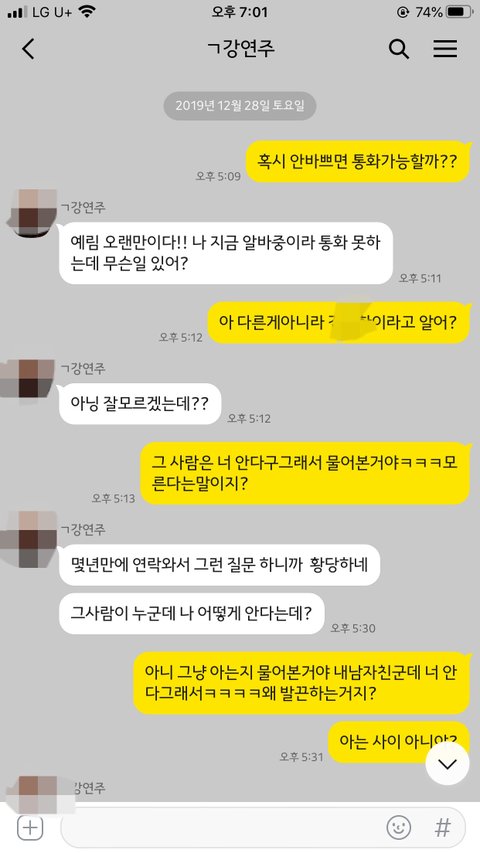
Task: Tap the 2019년 12월 28일 date label
Action: tap(240, 106)
